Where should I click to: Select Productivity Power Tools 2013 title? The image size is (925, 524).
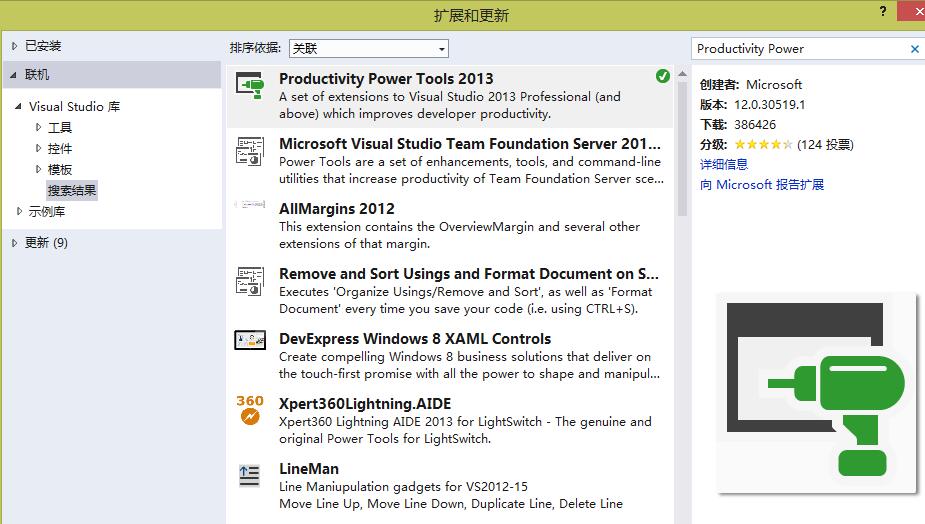(386, 78)
